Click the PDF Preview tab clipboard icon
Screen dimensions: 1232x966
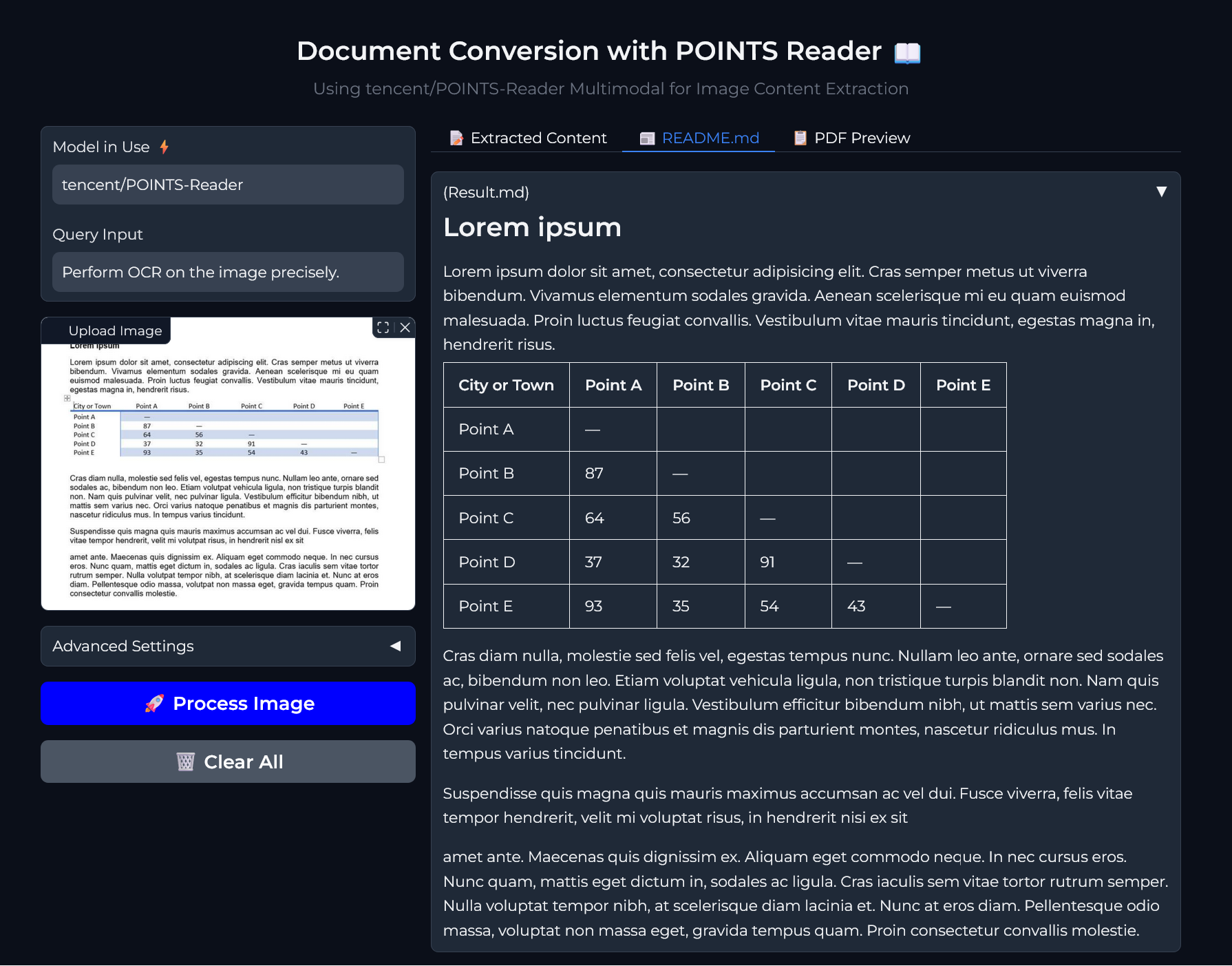pos(800,138)
